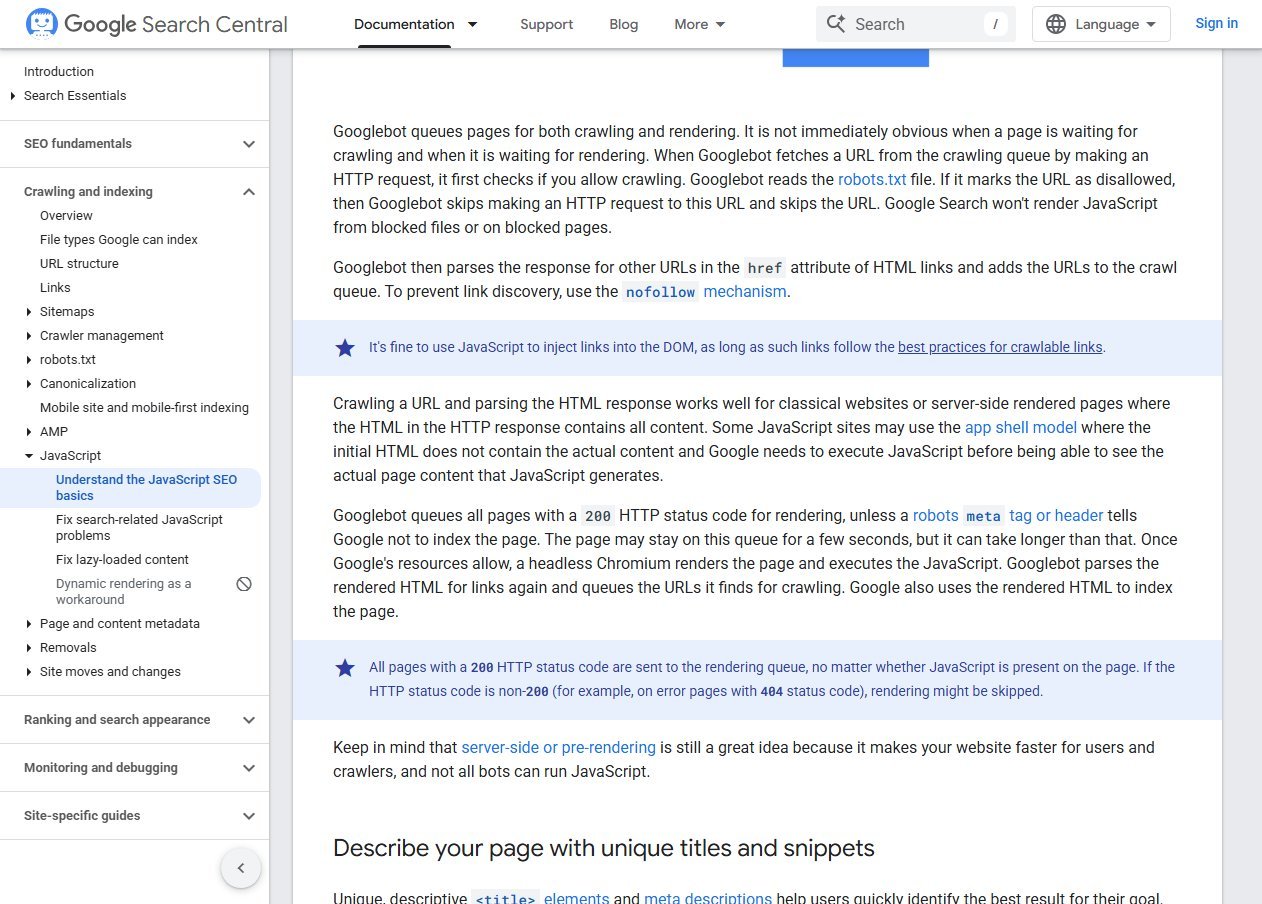Click the globe icon in Language button
This screenshot has height=904, width=1262.
pos(1056,24)
